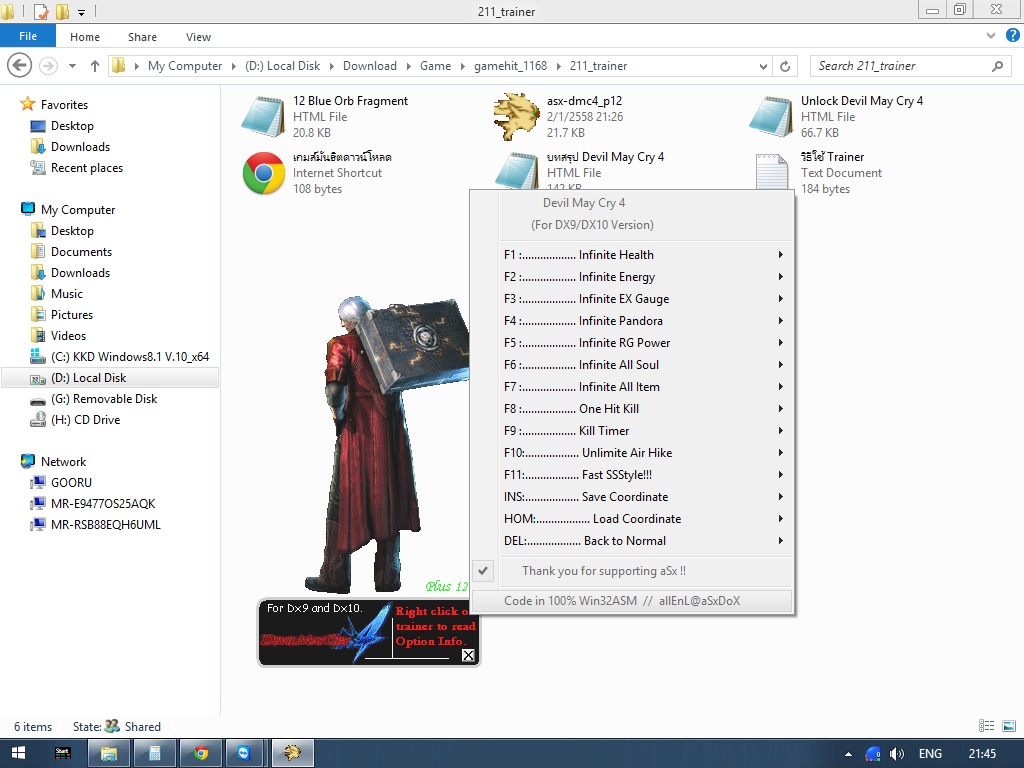
Task: Open the Unlock Devil May Cry 4 file icon
Action: [x=771, y=116]
